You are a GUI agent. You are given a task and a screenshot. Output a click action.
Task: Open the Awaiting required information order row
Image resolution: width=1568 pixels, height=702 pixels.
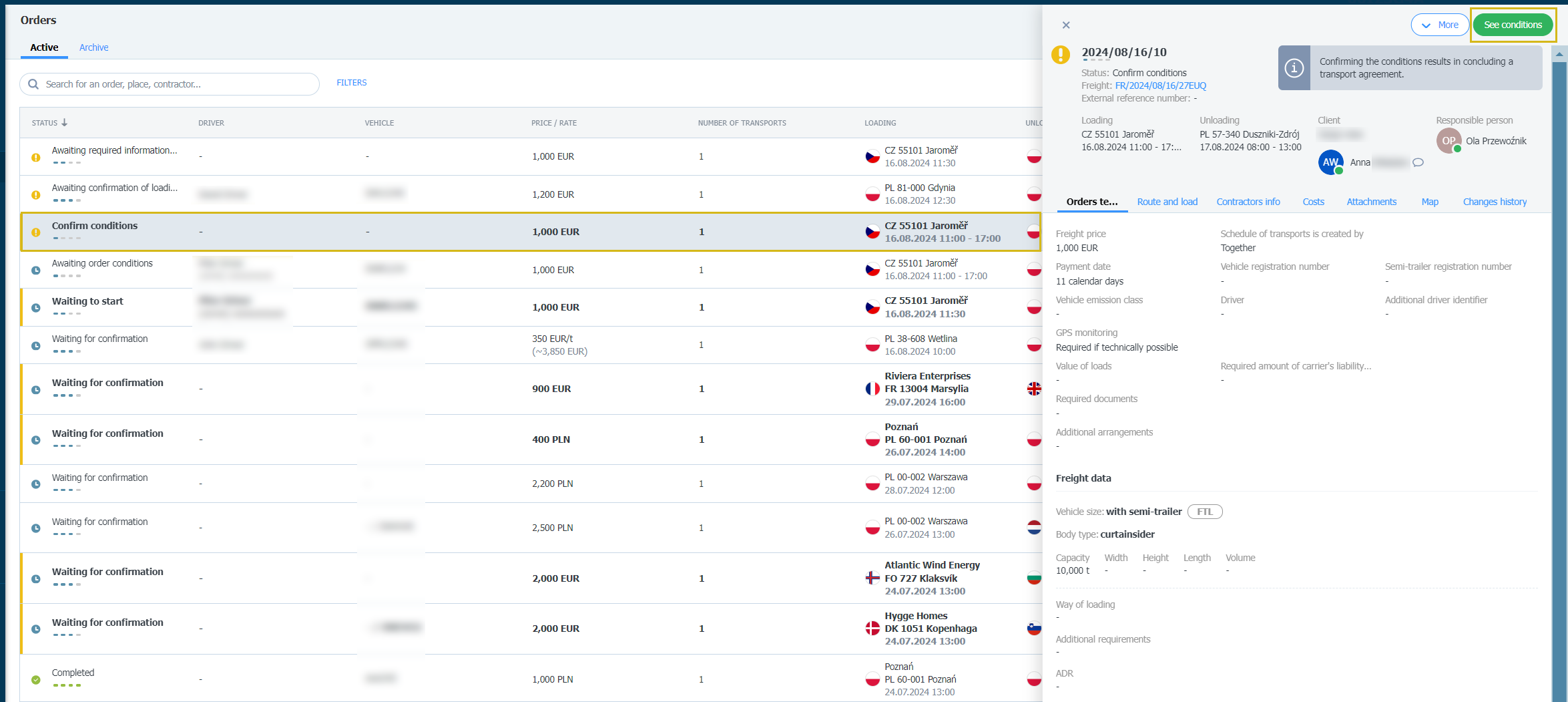[531, 156]
